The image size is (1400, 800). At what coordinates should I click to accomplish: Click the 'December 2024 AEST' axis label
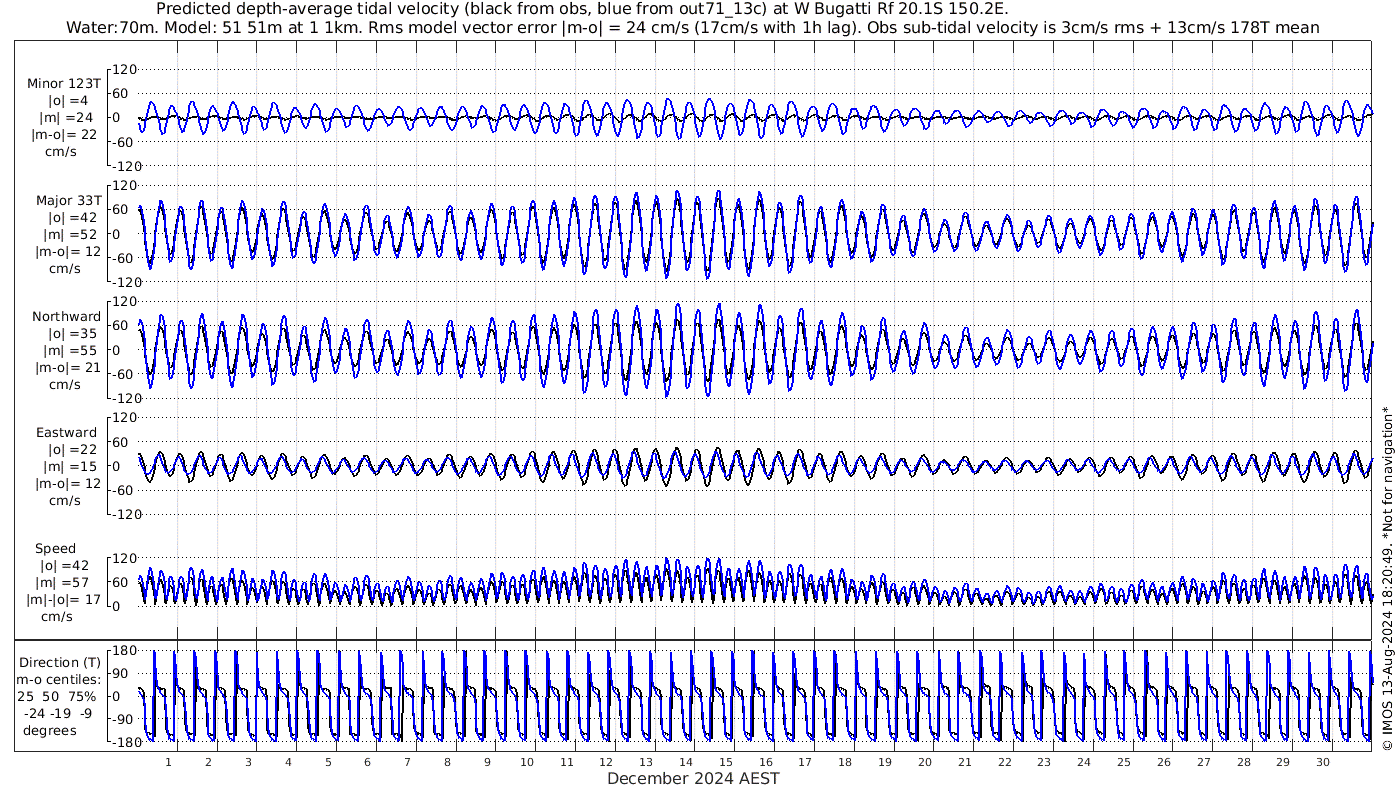[693, 778]
